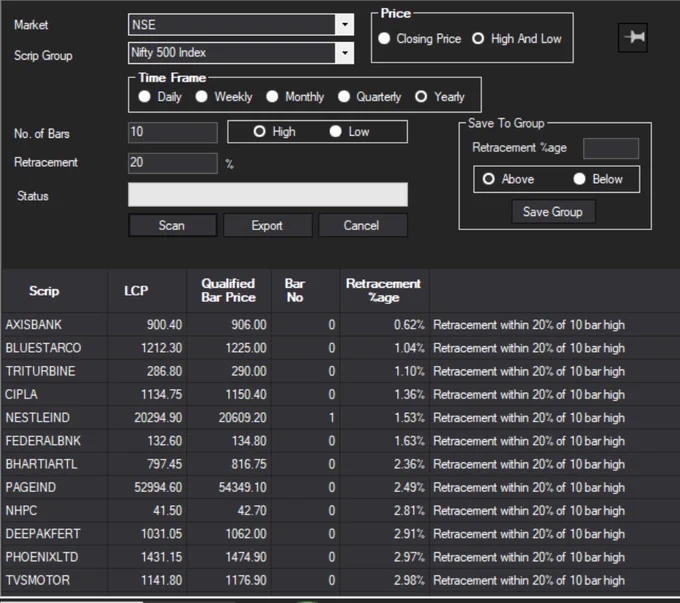Select the PAGEIND scrip
The image size is (680, 603).
click(x=31, y=487)
